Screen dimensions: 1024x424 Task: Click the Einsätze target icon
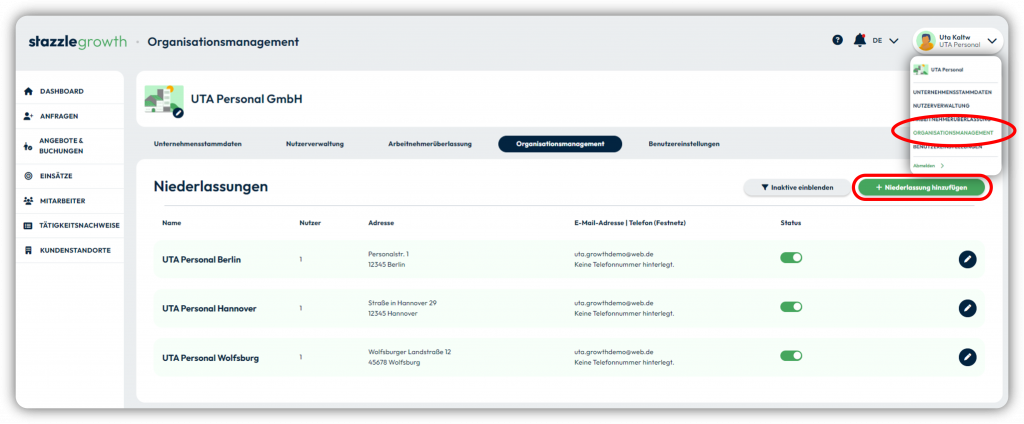click(27, 176)
